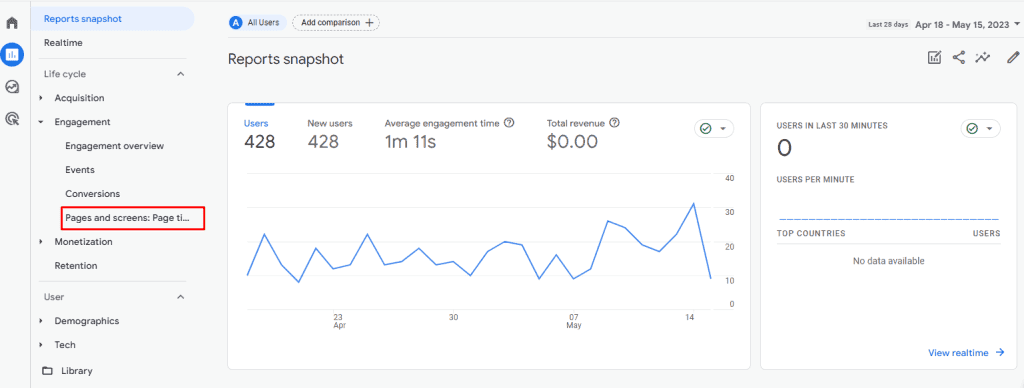Click the customize report chart icon
The image size is (1024, 388).
click(935, 57)
